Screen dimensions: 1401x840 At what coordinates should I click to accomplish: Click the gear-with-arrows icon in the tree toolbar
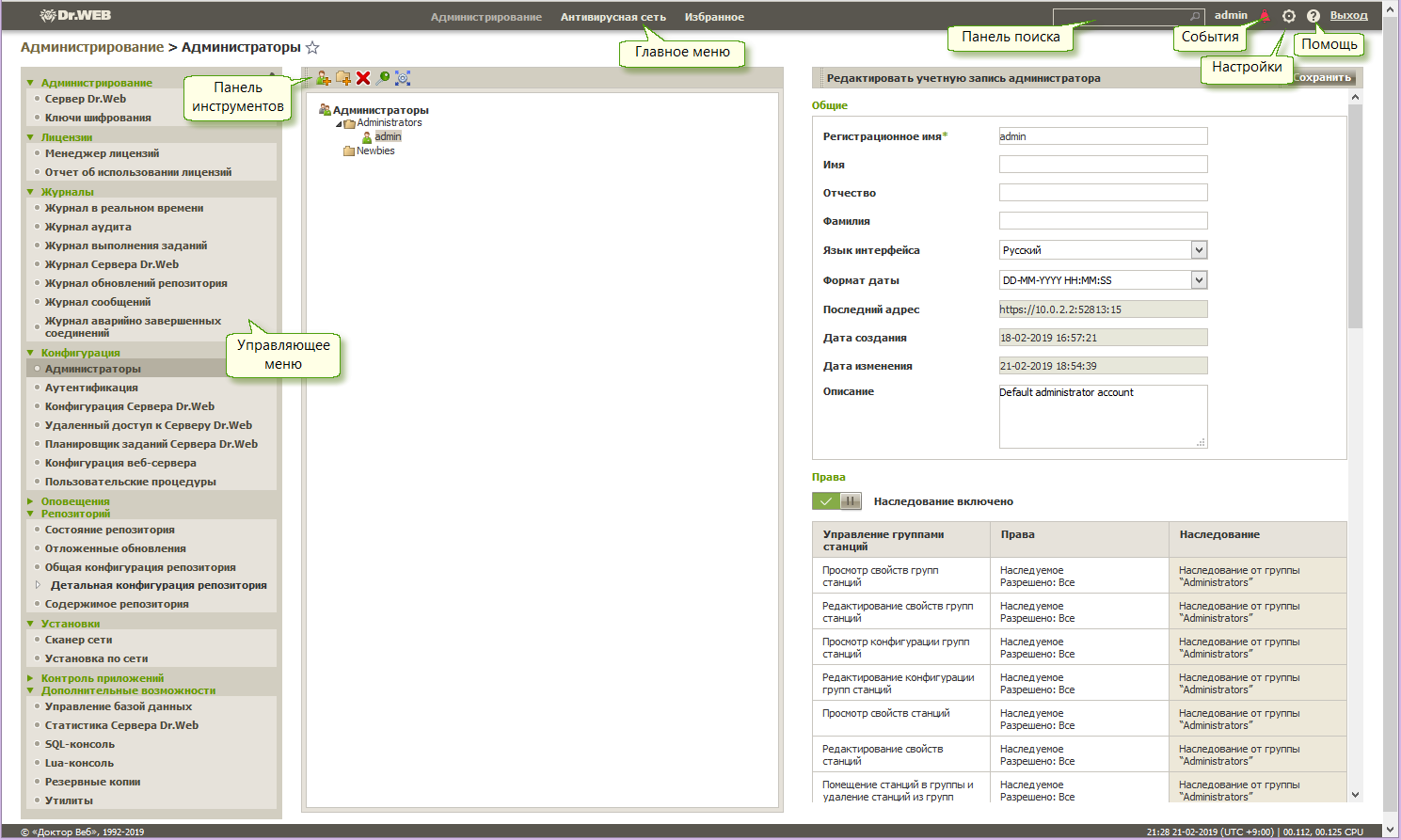tap(403, 78)
